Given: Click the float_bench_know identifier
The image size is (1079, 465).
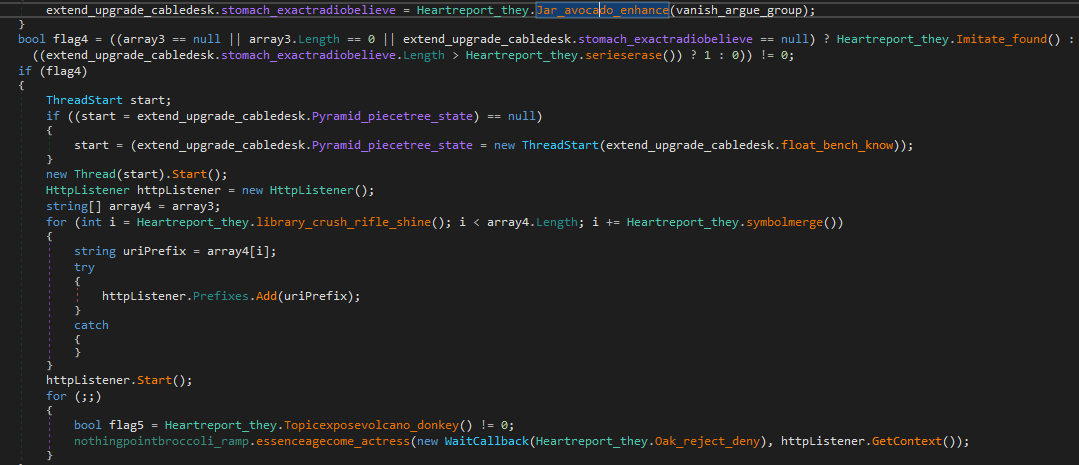Looking at the screenshot, I should pos(837,145).
